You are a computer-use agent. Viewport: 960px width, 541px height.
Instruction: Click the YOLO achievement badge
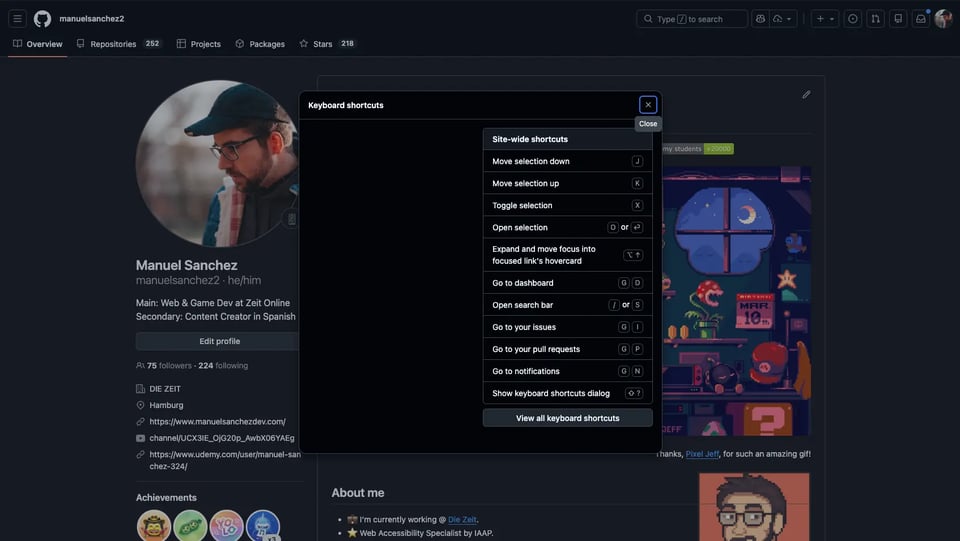(227, 526)
